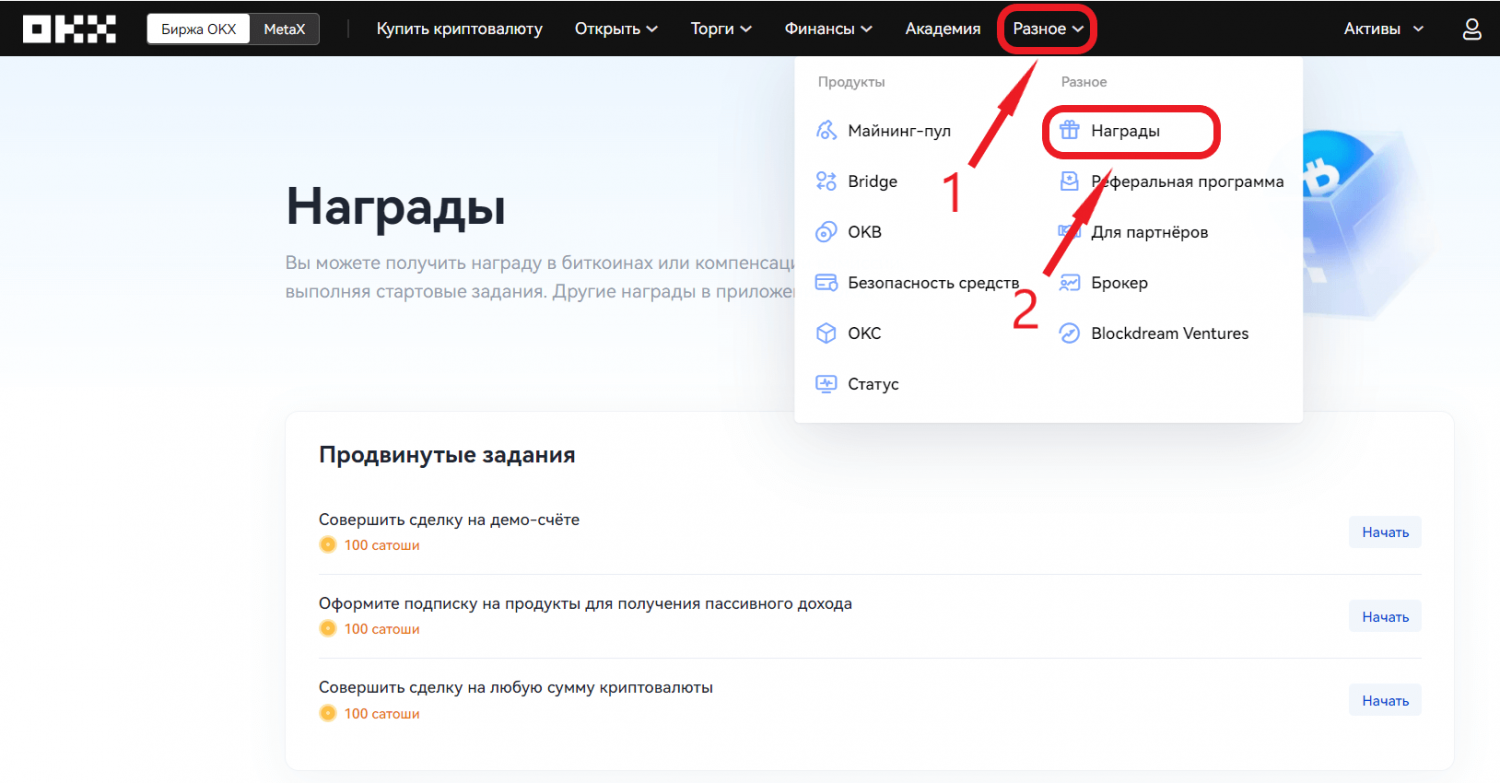Click the Rewards gift icon
The width and height of the screenshot is (1500, 783).
point(1070,131)
